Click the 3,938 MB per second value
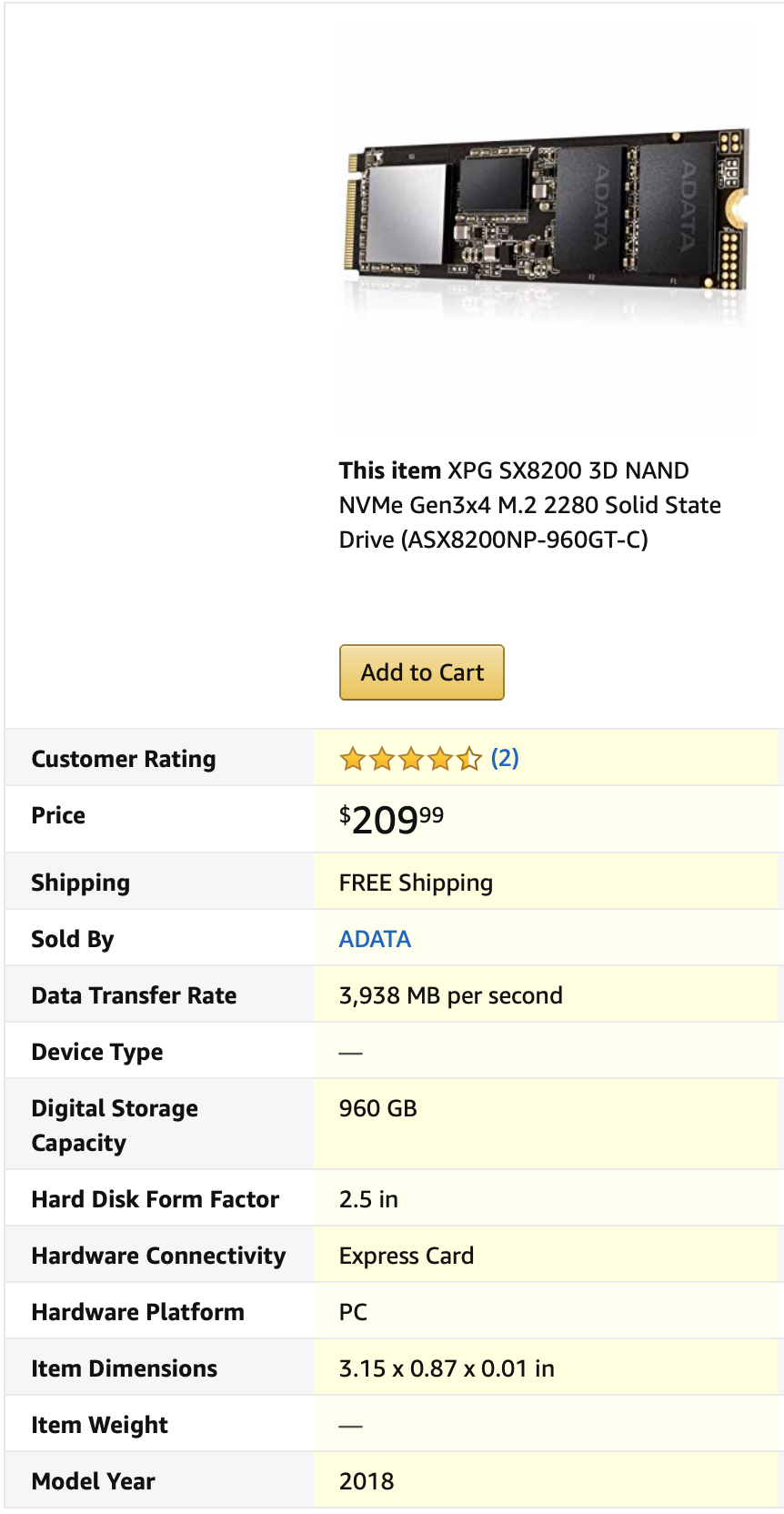784x1514 pixels. pyautogui.click(x=450, y=995)
